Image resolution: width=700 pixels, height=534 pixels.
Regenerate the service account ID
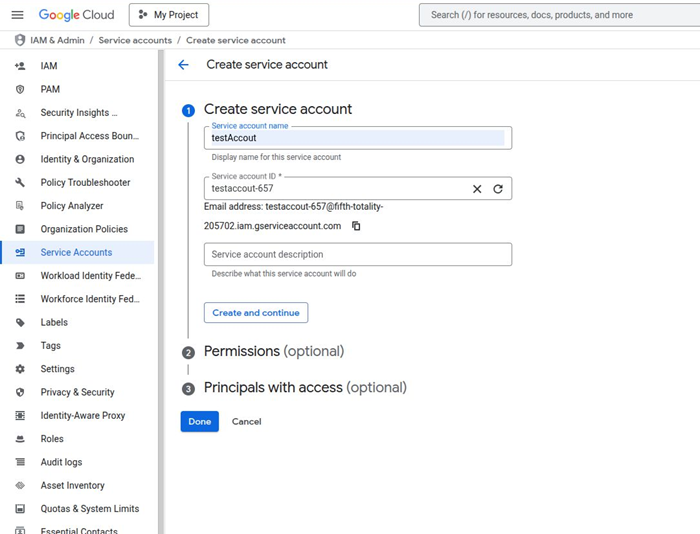tap(498, 189)
